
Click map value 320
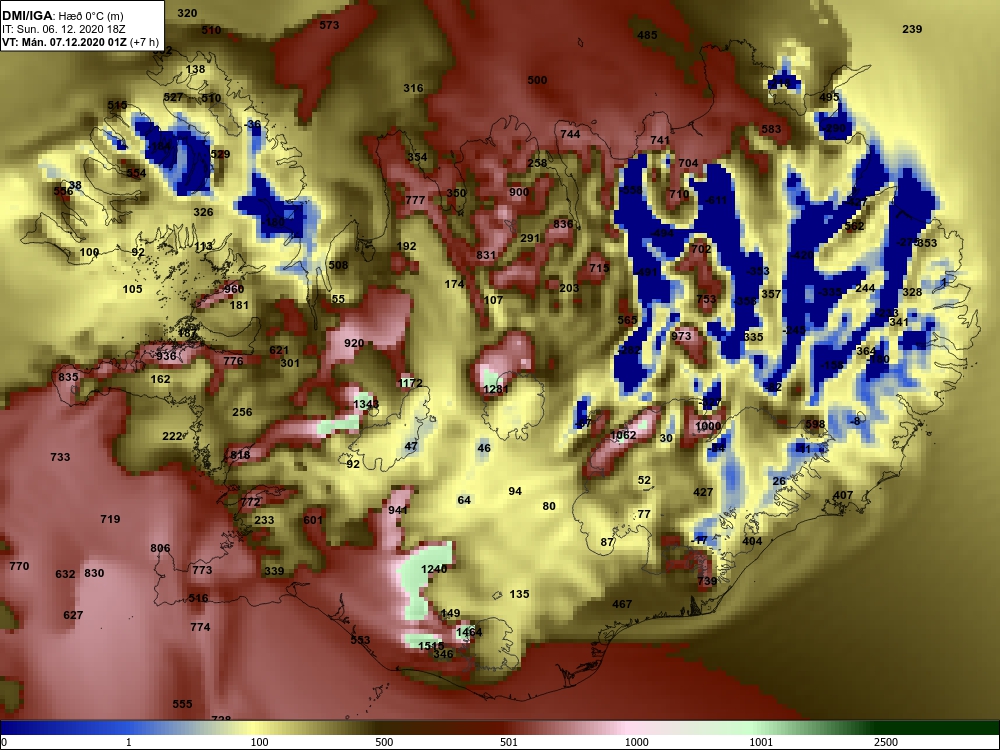pyautogui.click(x=187, y=13)
